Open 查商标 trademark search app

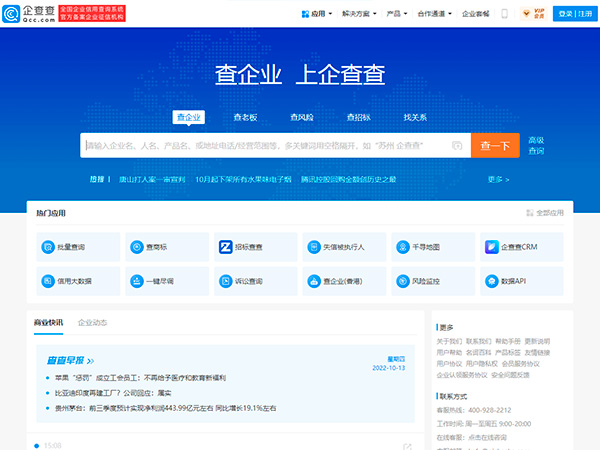coord(167,247)
